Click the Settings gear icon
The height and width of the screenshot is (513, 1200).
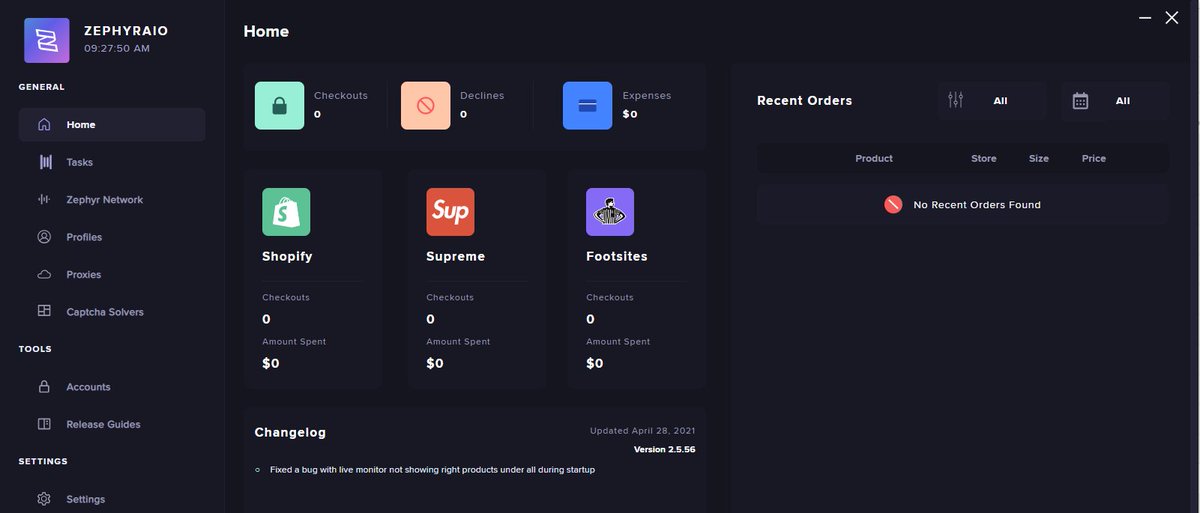(x=44, y=499)
